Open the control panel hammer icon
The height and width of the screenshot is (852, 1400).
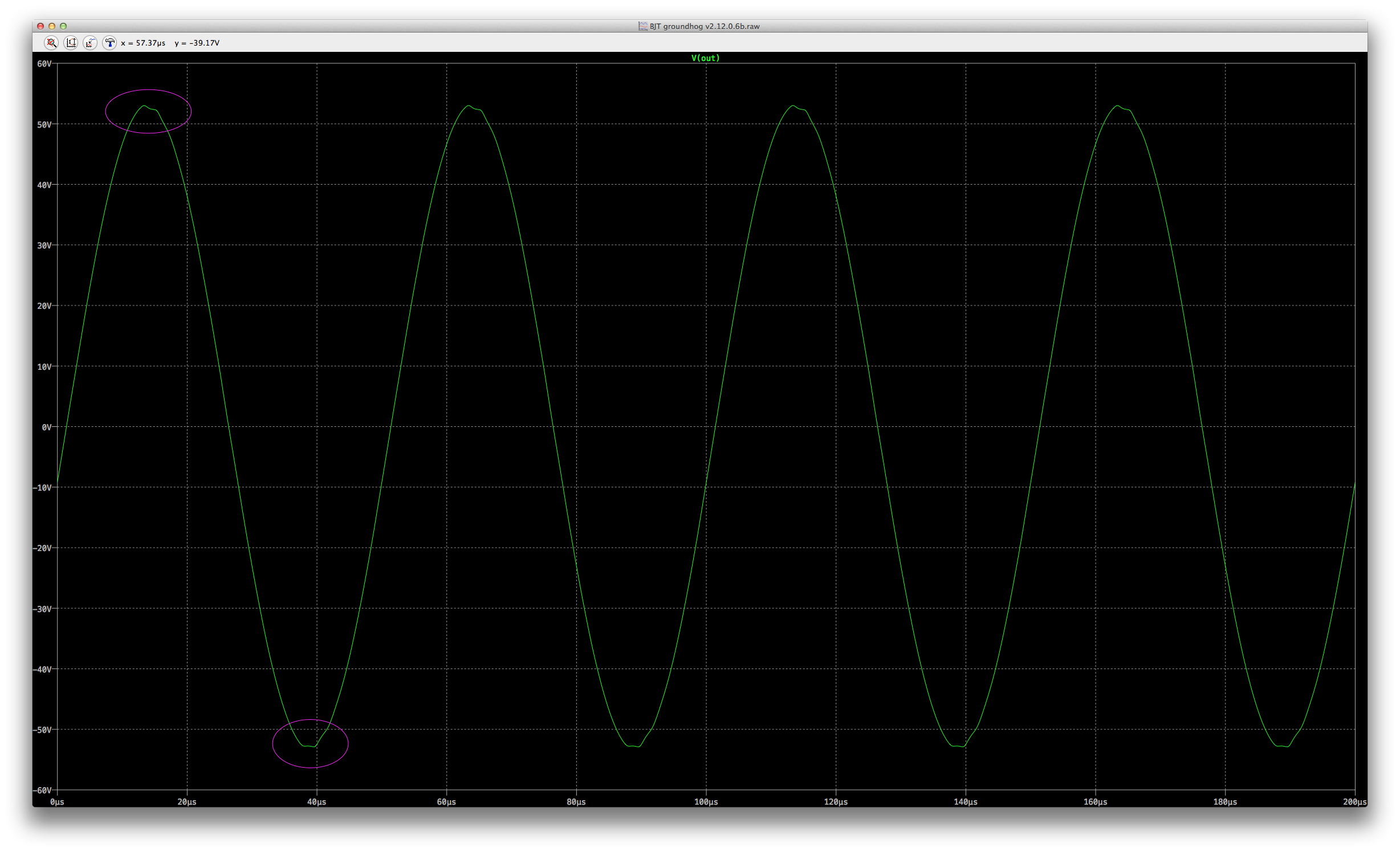[109, 43]
